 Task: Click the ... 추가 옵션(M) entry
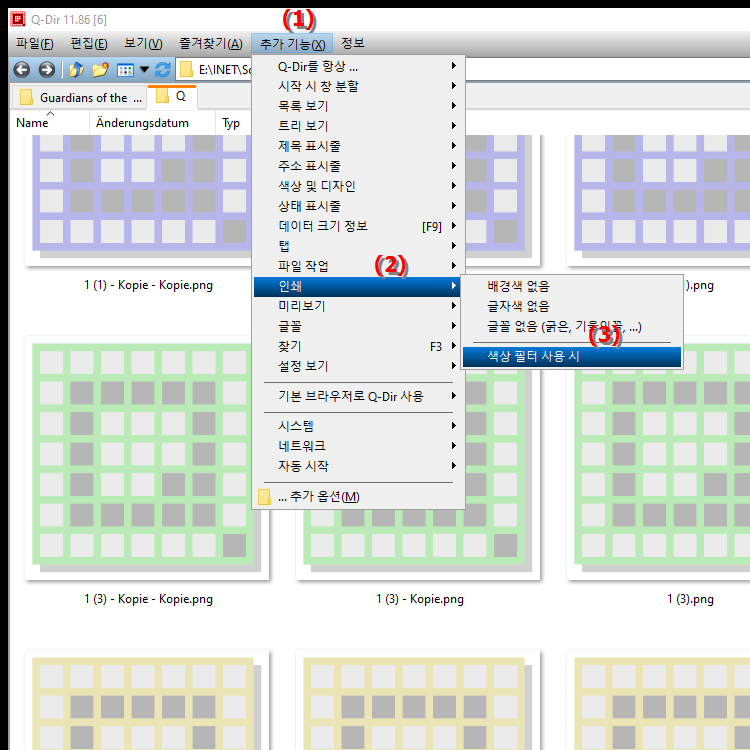point(358,496)
